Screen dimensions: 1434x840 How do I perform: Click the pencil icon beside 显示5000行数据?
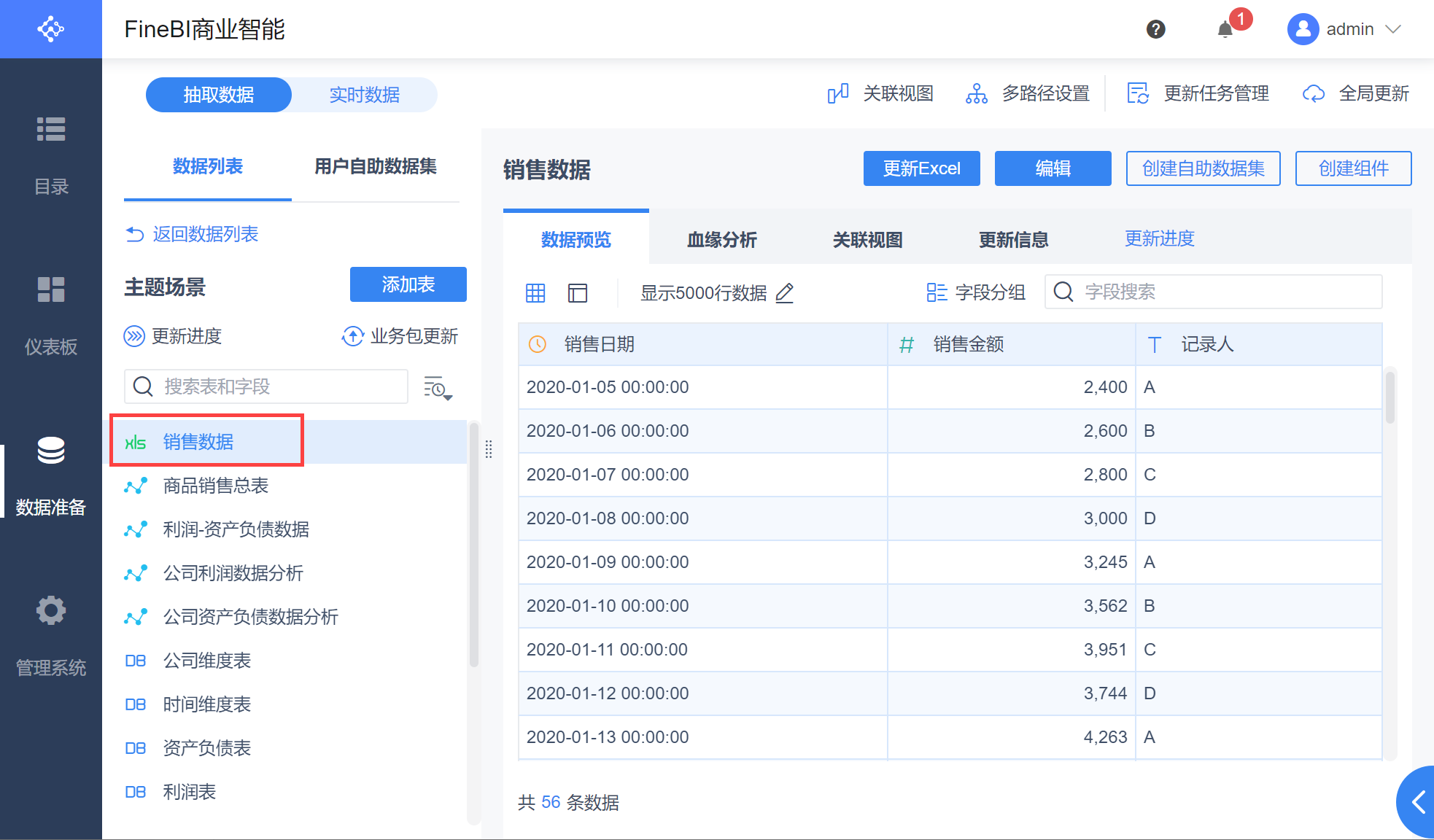click(785, 293)
